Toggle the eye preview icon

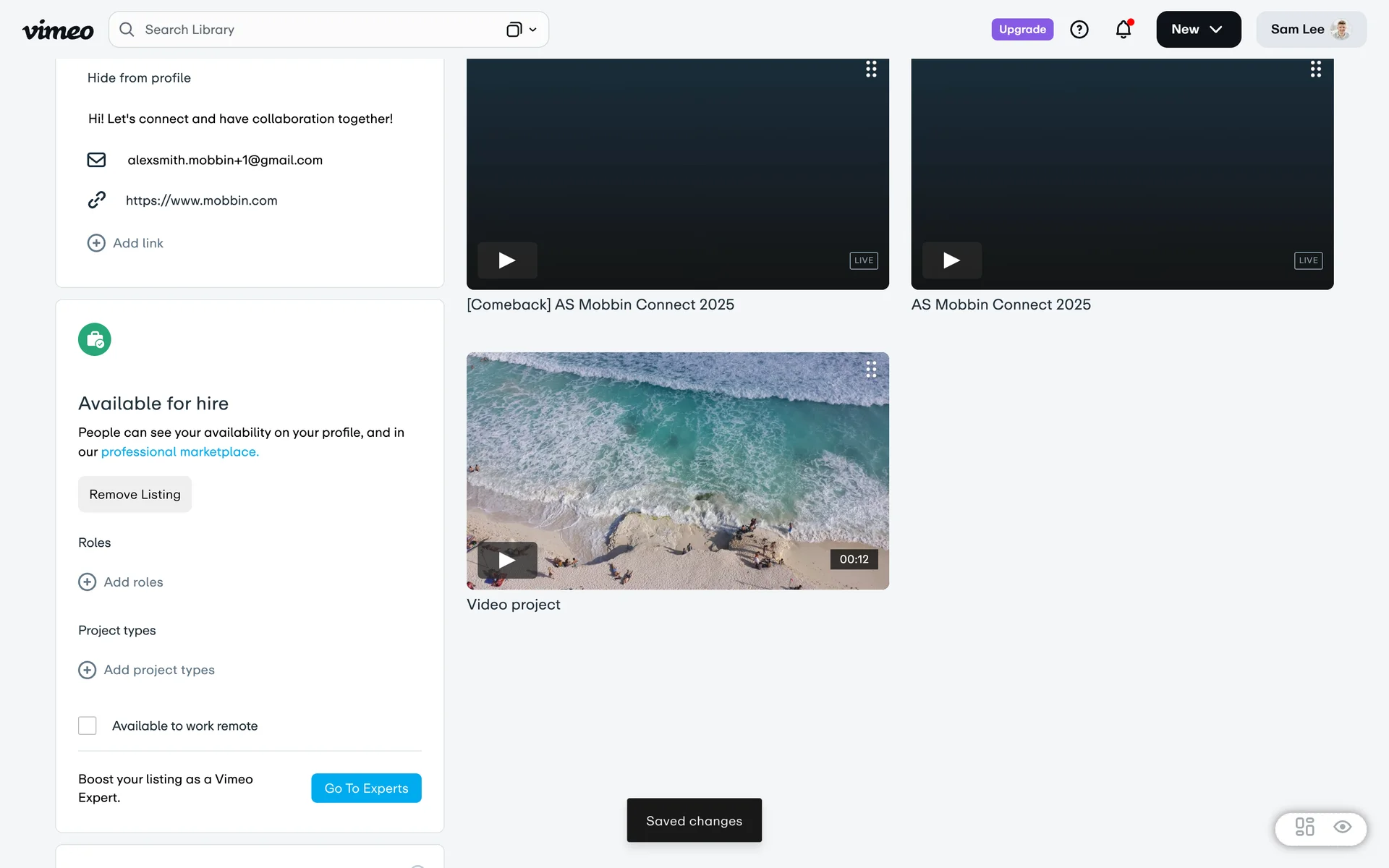1342,827
